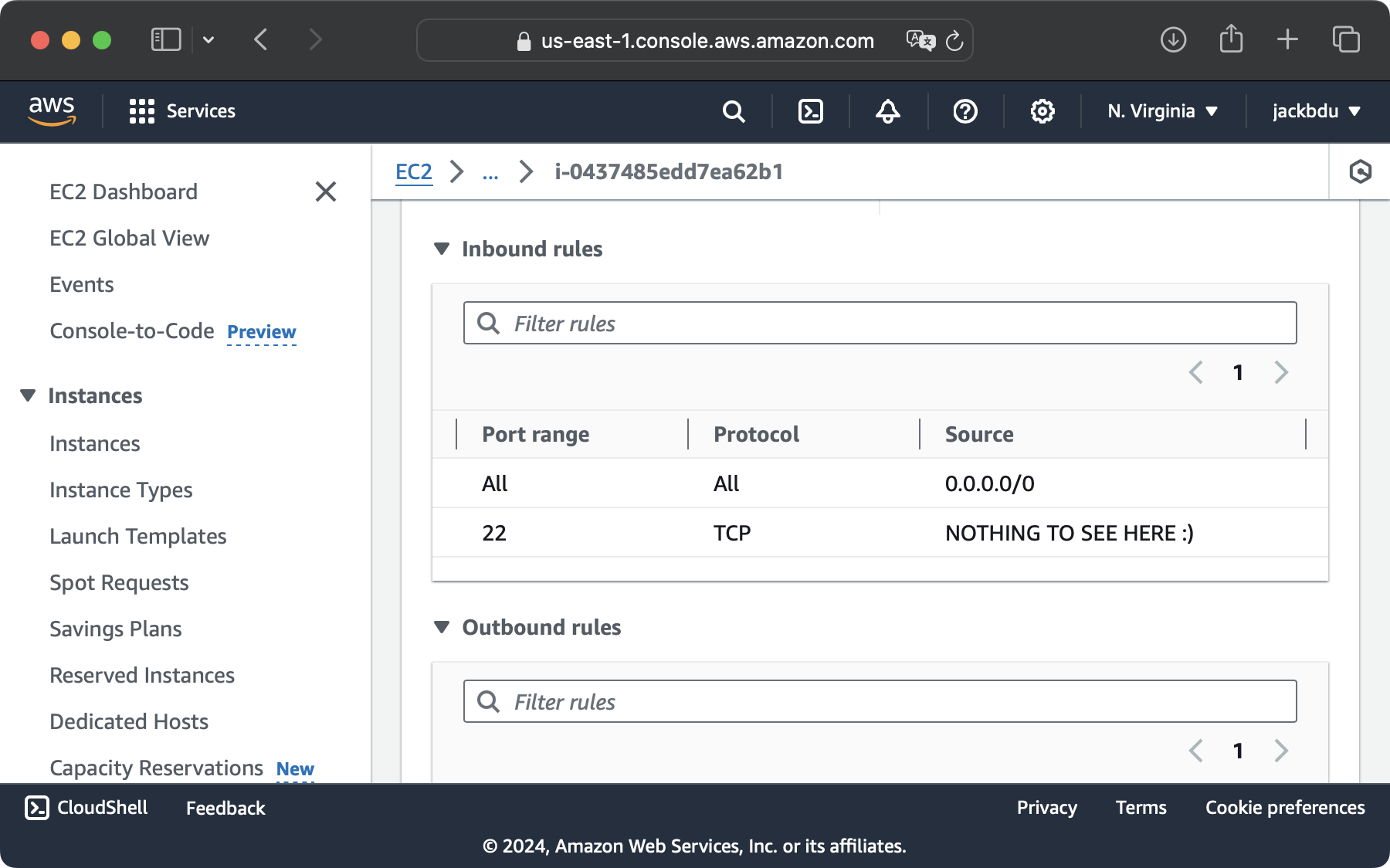Open CloudShell from the bottom status bar
Image resolution: width=1390 pixels, height=868 pixels.
[86, 808]
